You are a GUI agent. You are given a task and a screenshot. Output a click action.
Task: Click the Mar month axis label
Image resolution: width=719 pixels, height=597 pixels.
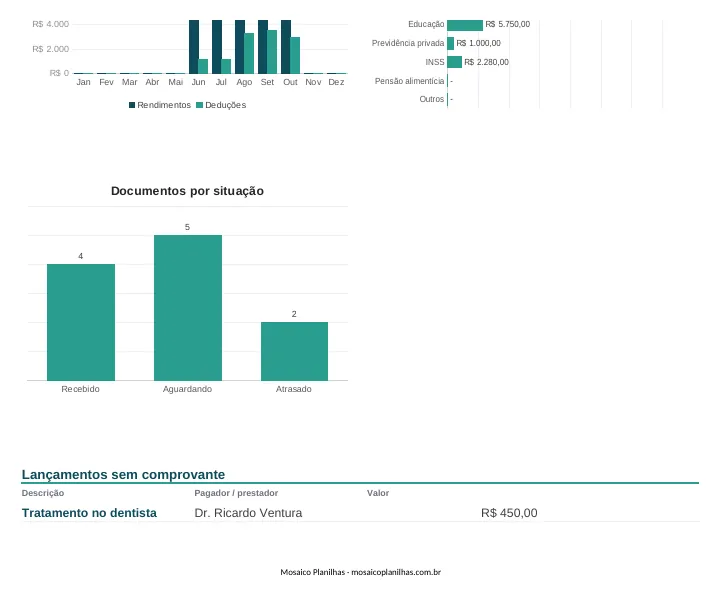[129, 82]
